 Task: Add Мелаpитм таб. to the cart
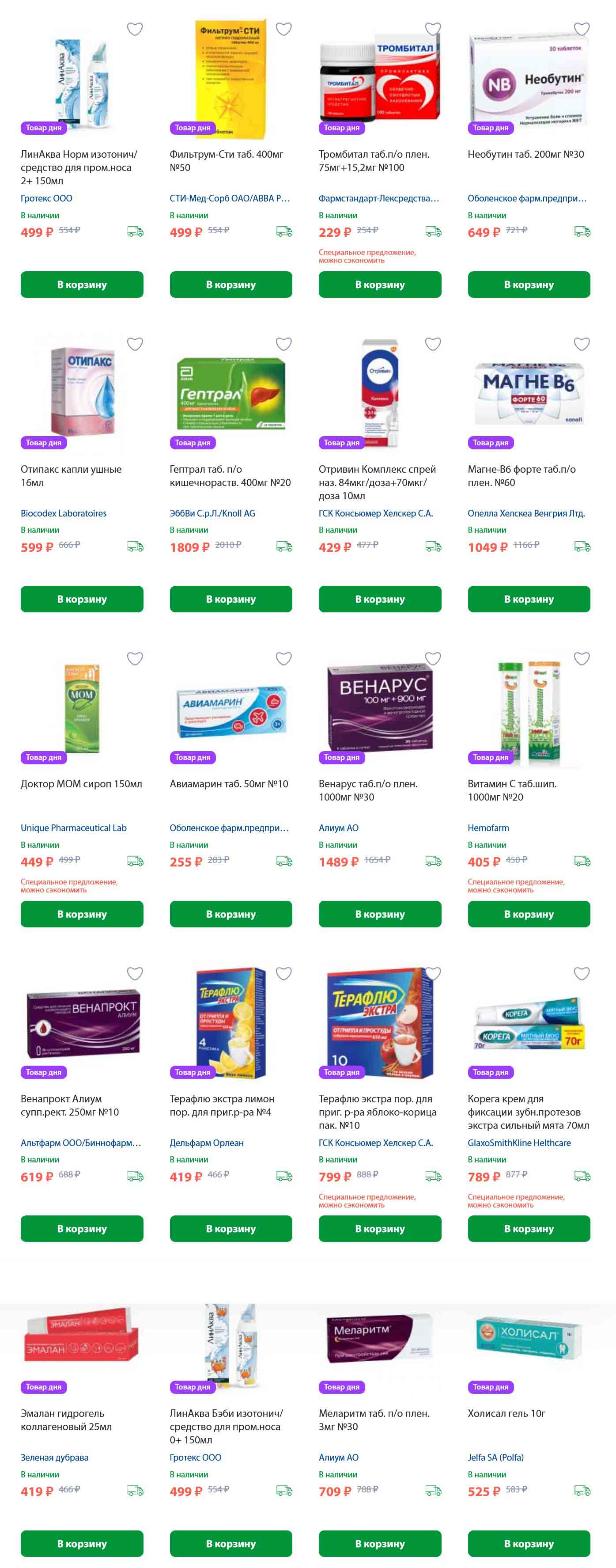380,1543
